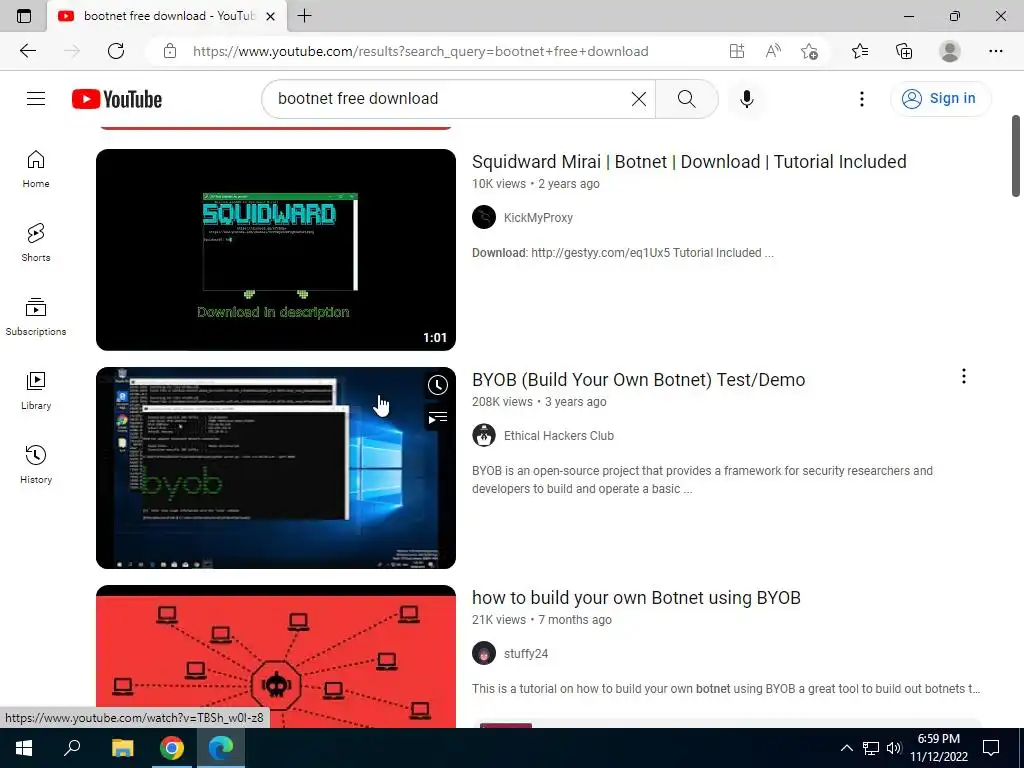Click the 'Download in description' thumbnail text
The width and height of the screenshot is (1024, 768).
tap(273, 312)
